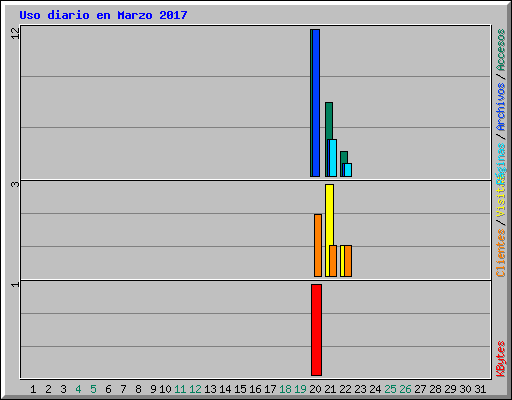512x400 pixels.
Task: Click day '29' on the x-axis
Action: click(x=450, y=389)
